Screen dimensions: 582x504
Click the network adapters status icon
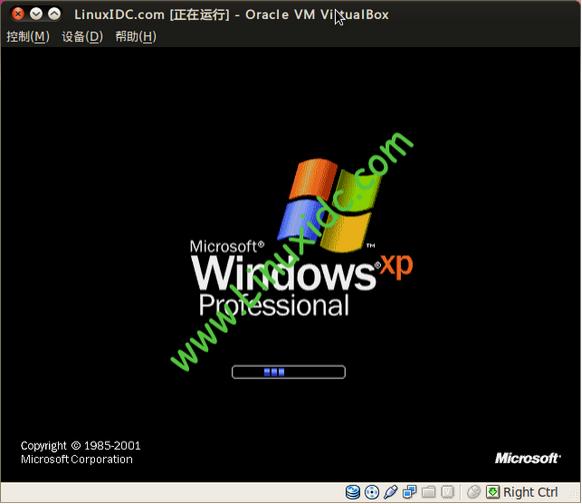[410, 492]
